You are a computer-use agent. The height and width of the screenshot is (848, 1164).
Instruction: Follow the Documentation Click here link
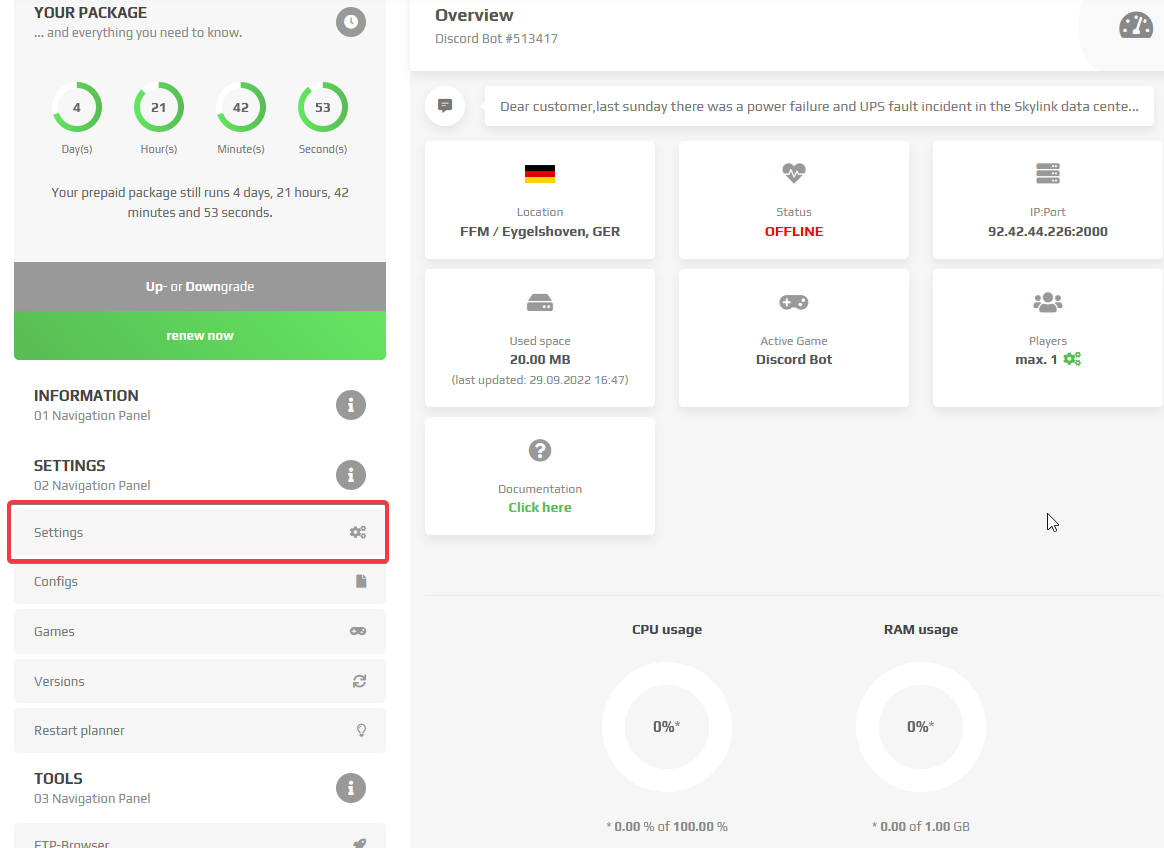540,507
